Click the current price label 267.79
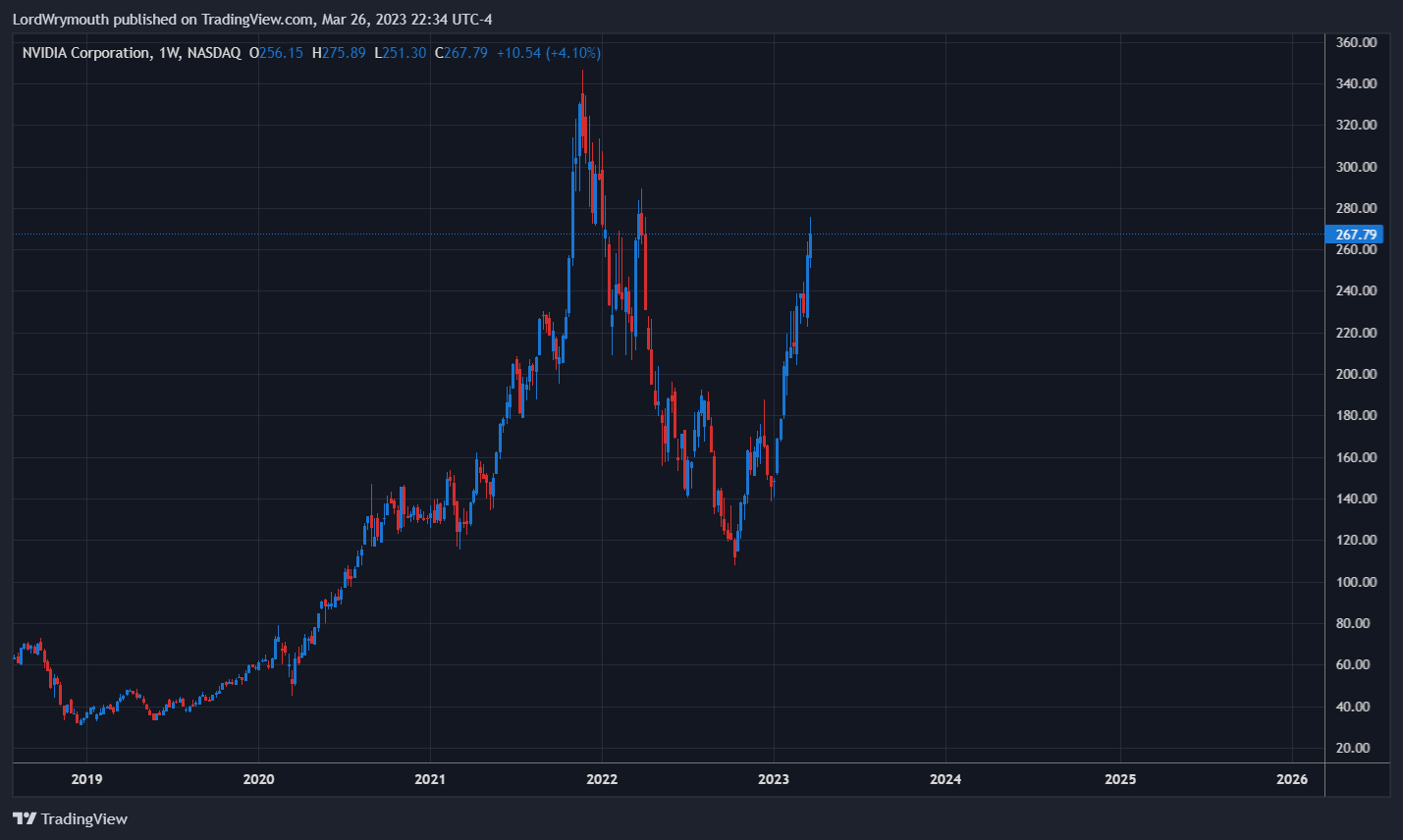Screen dimensions: 1403x840 1355,235
